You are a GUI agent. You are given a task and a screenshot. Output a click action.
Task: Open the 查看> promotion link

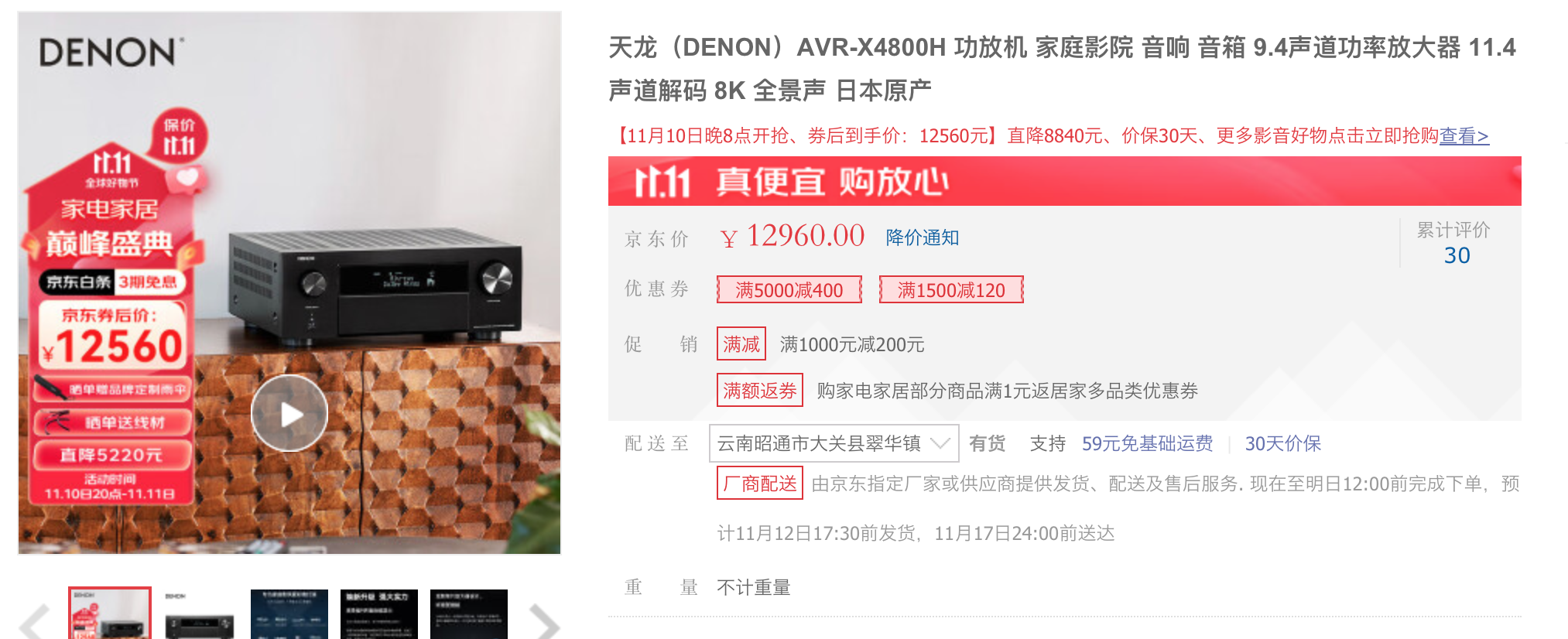[1464, 136]
